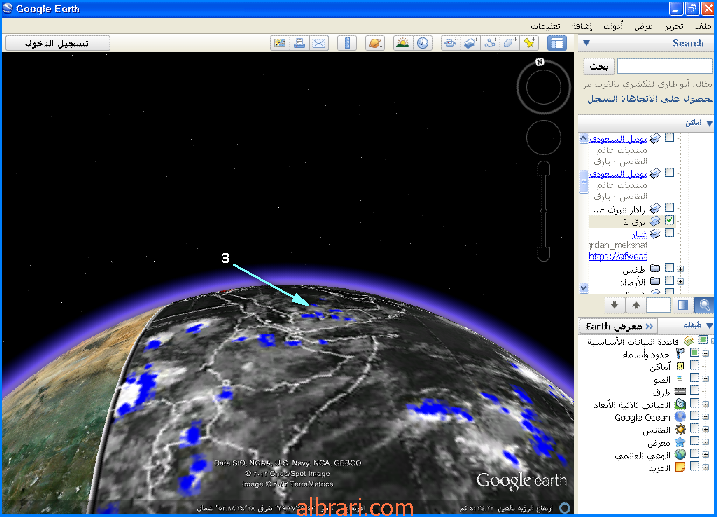Viewport: 717px width, 517px height.
Task: Click the search button (بحث)
Action: (598, 66)
